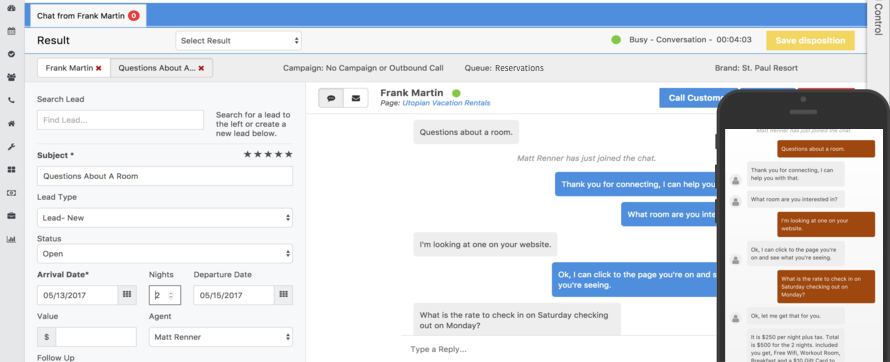Switch to Chat from Frank Martin tab
The height and width of the screenshot is (362, 890).
(x=87, y=16)
